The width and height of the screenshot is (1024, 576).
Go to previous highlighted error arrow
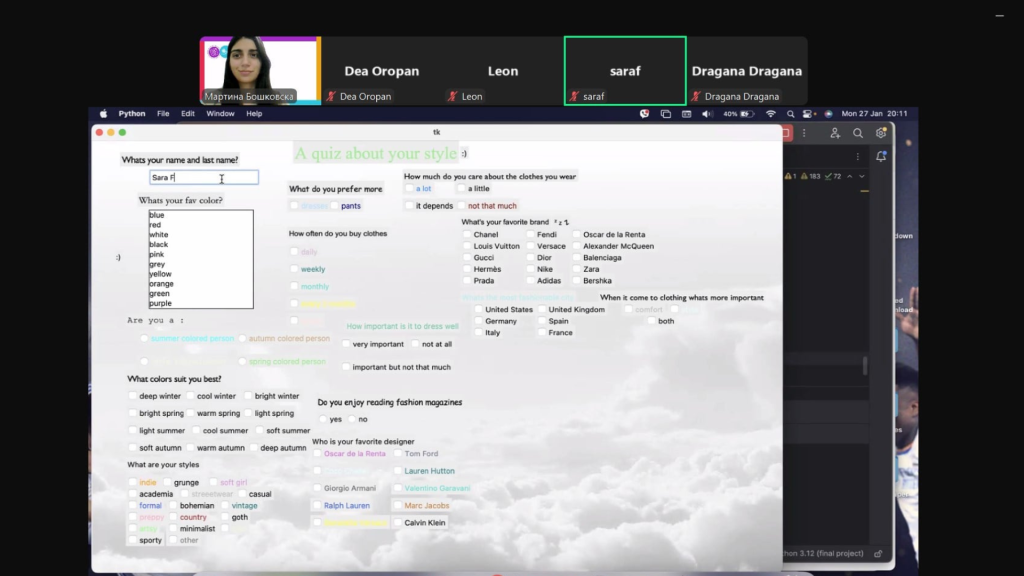pyautogui.click(x=850, y=176)
